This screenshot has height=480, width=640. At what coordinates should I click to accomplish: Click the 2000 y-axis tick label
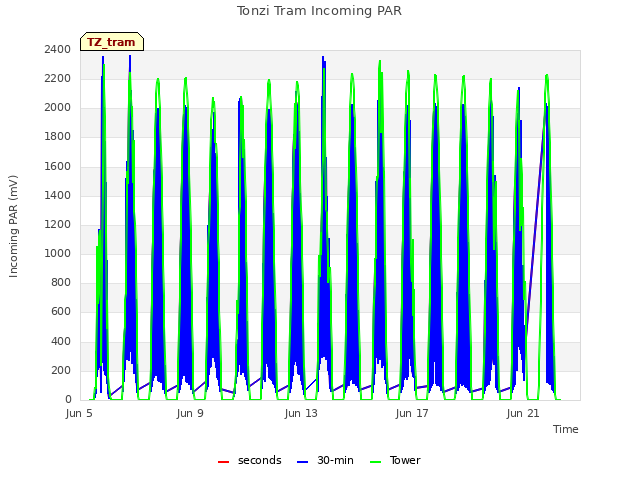coord(58,108)
